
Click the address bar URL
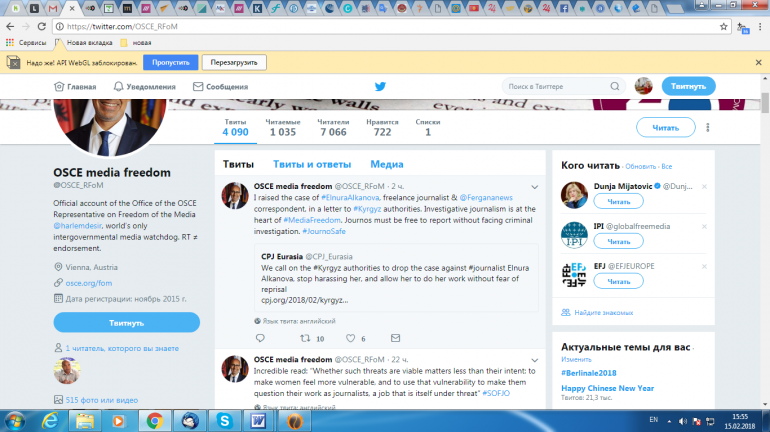(x=122, y=27)
